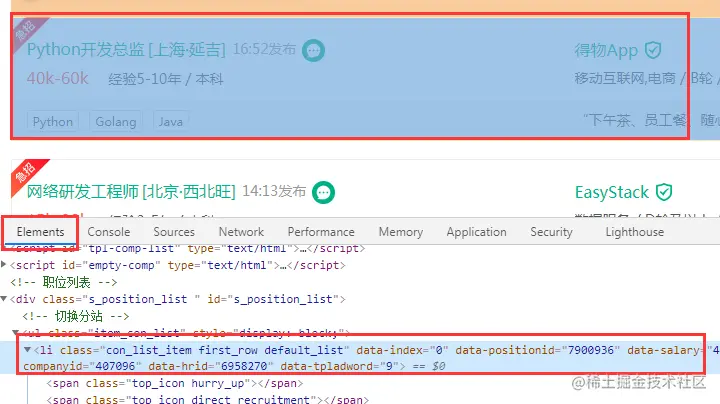This screenshot has height=404, width=720.
Task: Switch to the Lighthouse tab
Action: pyautogui.click(x=635, y=232)
